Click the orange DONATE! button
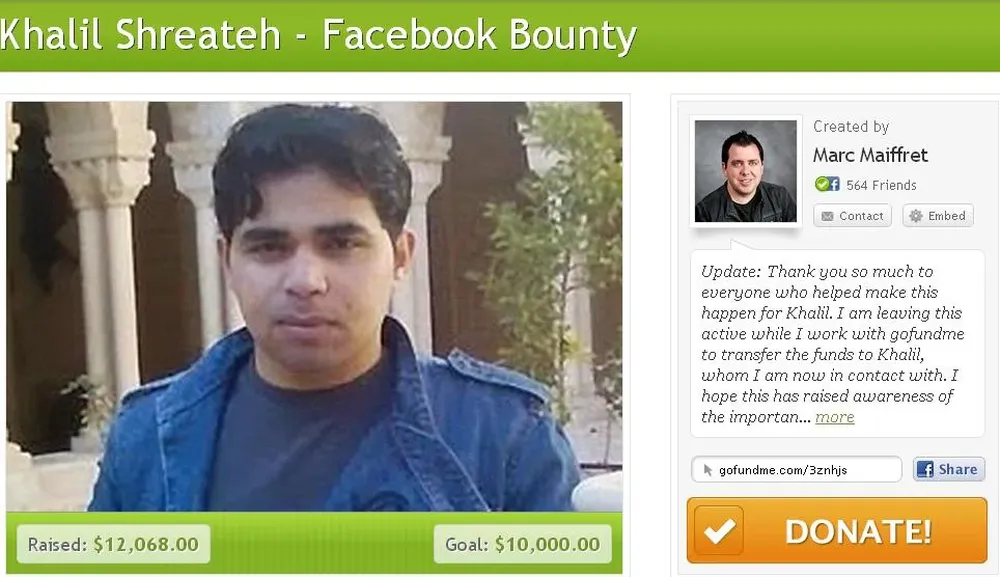The width and height of the screenshot is (1000, 577). pyautogui.click(x=837, y=530)
